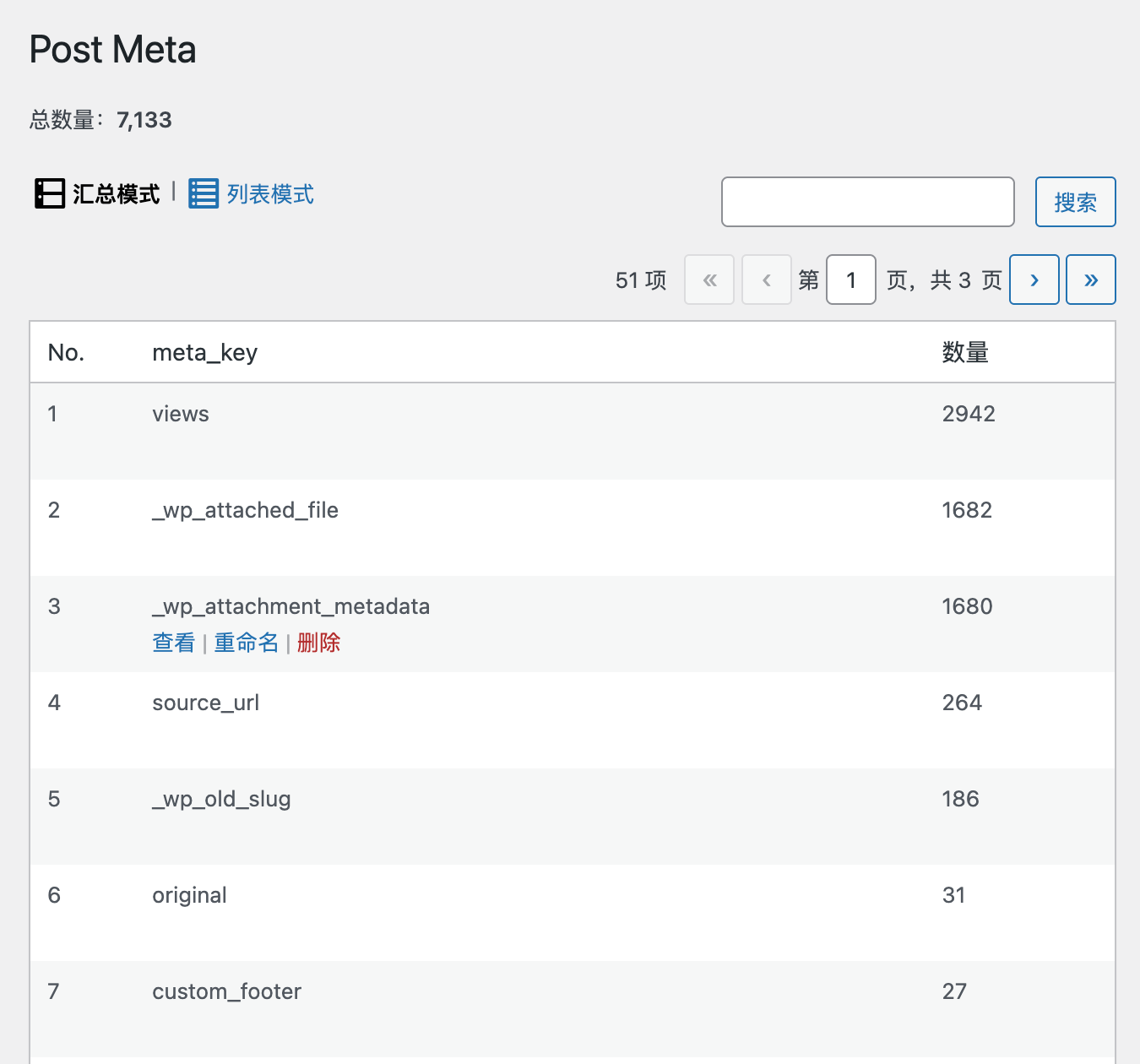This screenshot has width=1140, height=1064.
Task: Click 删除 to delete _wp_attachment_metadata
Action: tap(318, 643)
